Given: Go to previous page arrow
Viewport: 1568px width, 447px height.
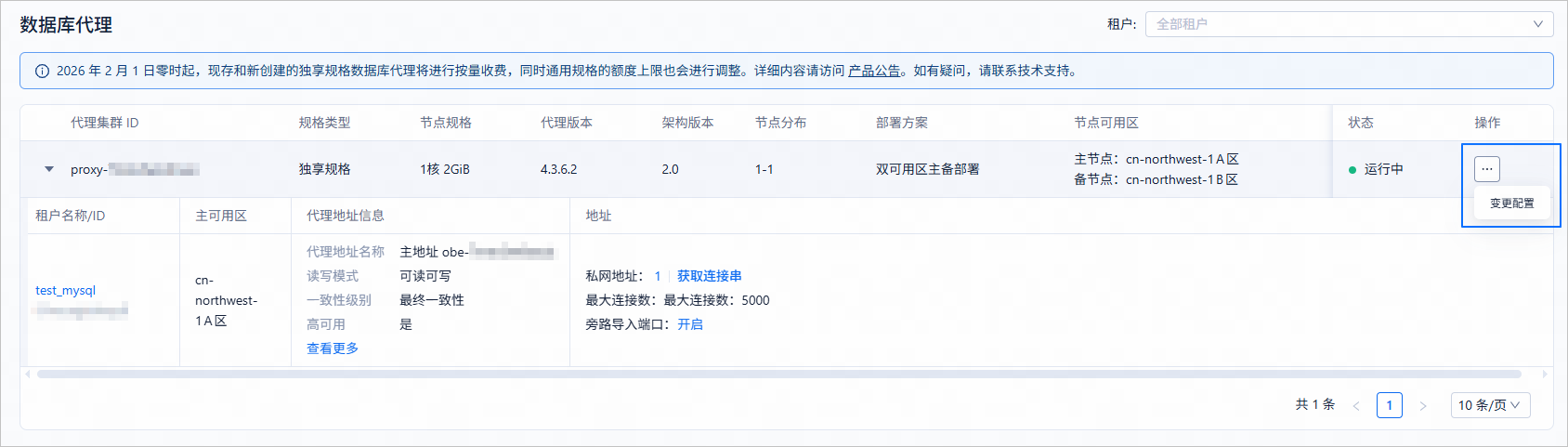Looking at the screenshot, I should tap(1356, 405).
